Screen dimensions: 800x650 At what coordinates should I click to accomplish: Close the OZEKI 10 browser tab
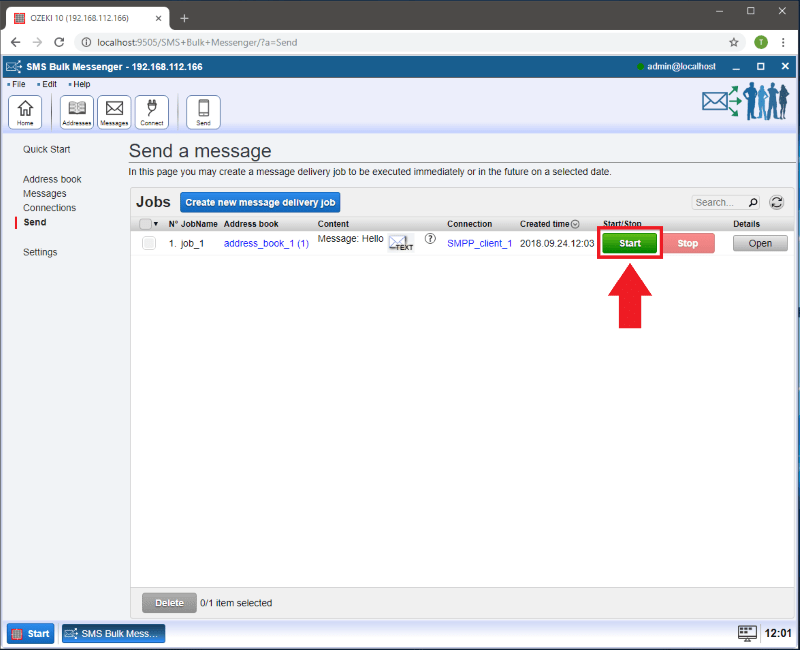tap(158, 18)
